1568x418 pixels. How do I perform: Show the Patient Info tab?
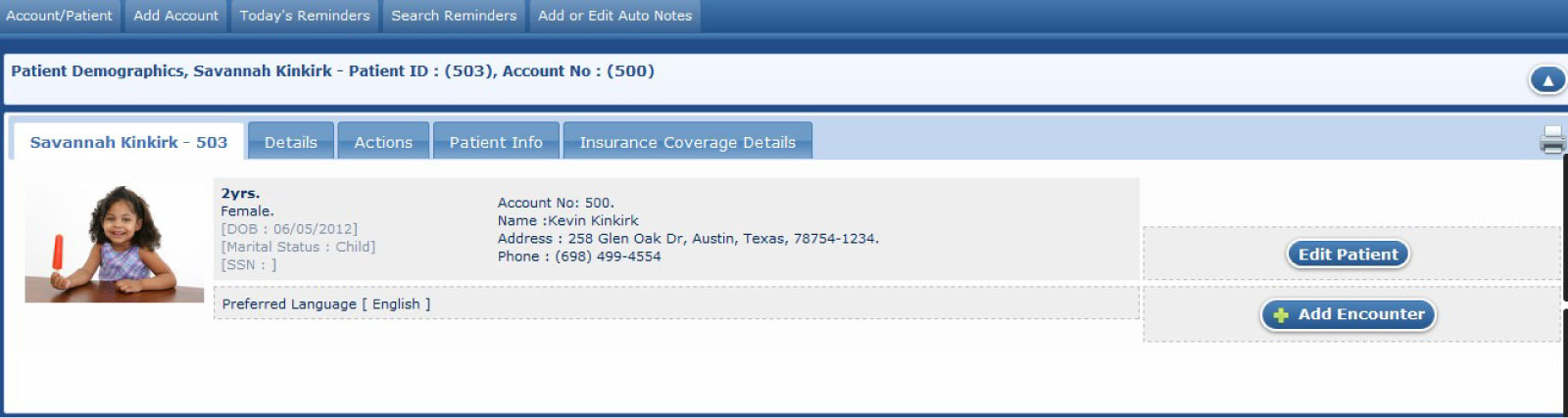(x=496, y=142)
